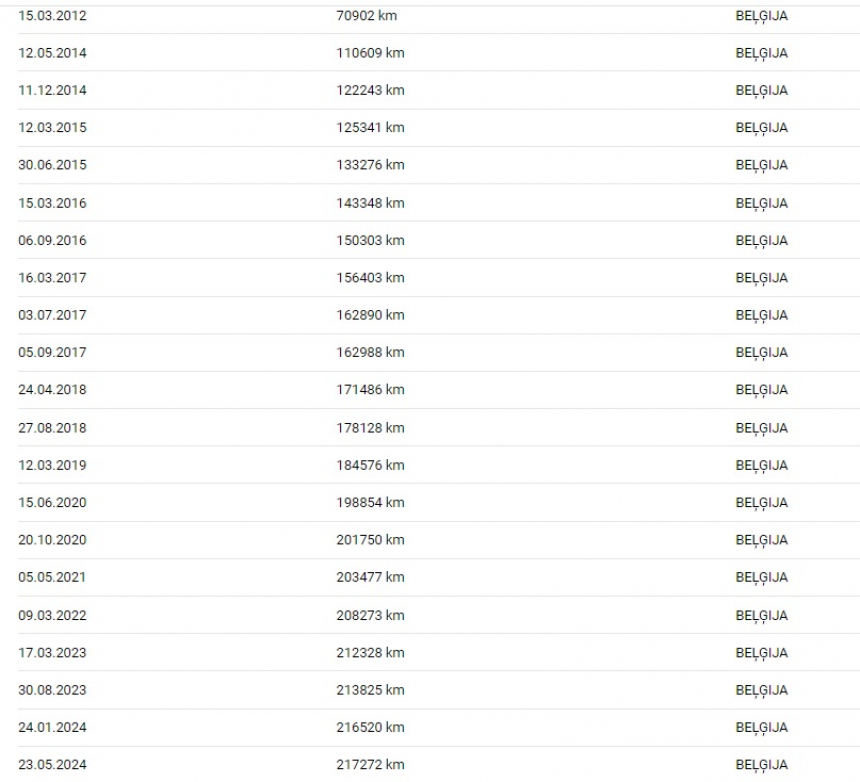
Task: Click BEĻĢIJA in the 30.06.2015 row
Action: pos(761,165)
